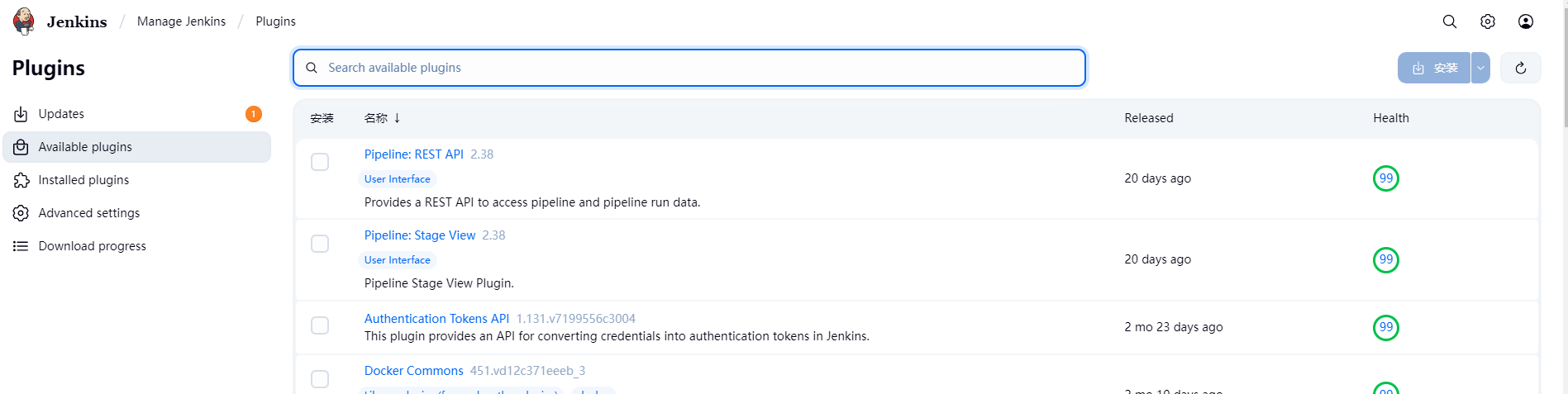Open the Updates sidebar item
The height and width of the screenshot is (394, 1568).
[x=61, y=114]
